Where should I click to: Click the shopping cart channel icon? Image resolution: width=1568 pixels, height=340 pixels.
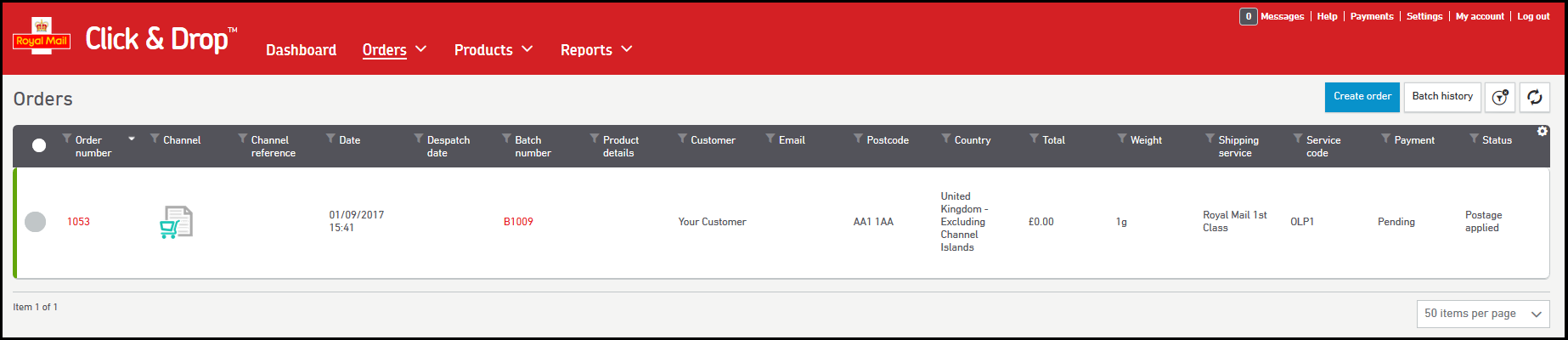[176, 222]
